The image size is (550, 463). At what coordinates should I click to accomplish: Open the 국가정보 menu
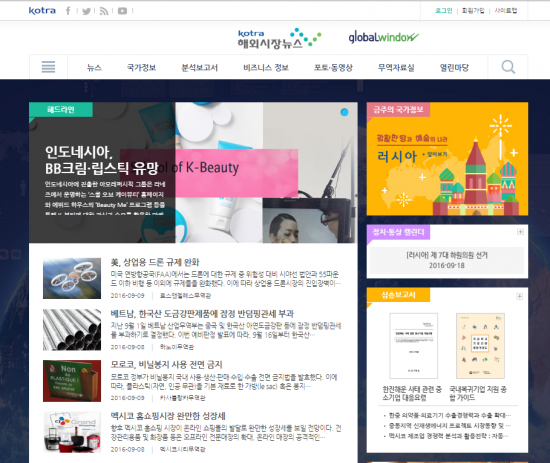(141, 68)
